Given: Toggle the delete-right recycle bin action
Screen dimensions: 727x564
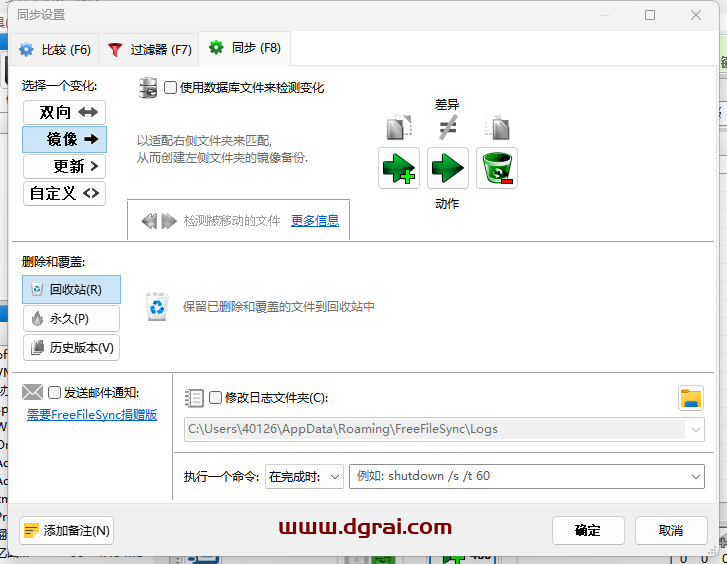Looking at the screenshot, I should [497, 168].
